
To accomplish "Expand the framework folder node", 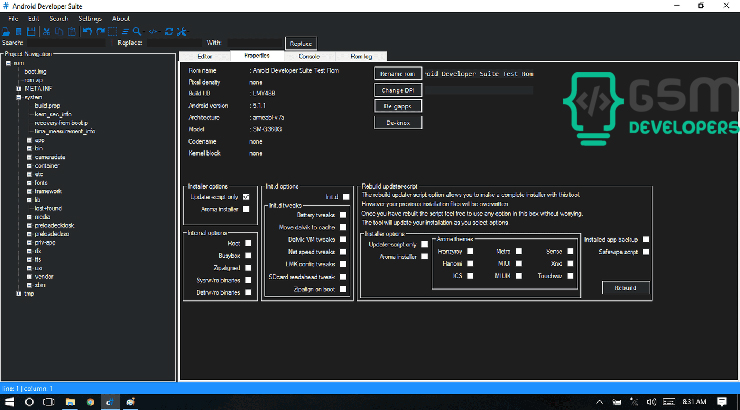I will point(29,191).
